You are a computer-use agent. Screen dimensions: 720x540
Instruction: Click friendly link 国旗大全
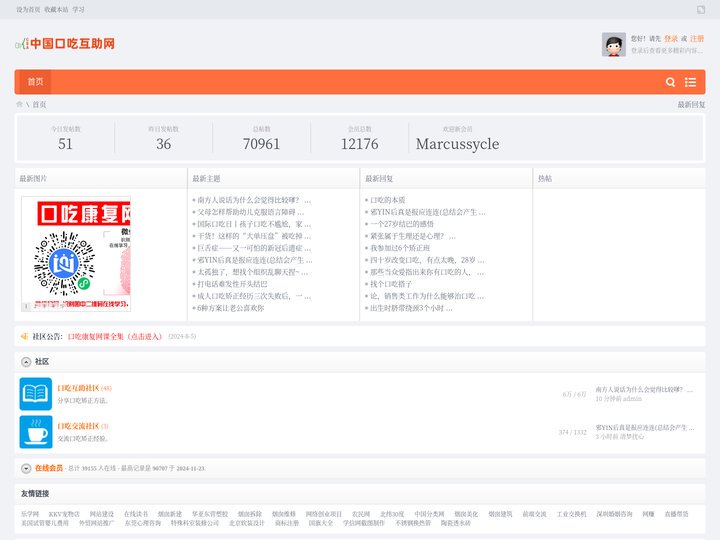[321, 523]
